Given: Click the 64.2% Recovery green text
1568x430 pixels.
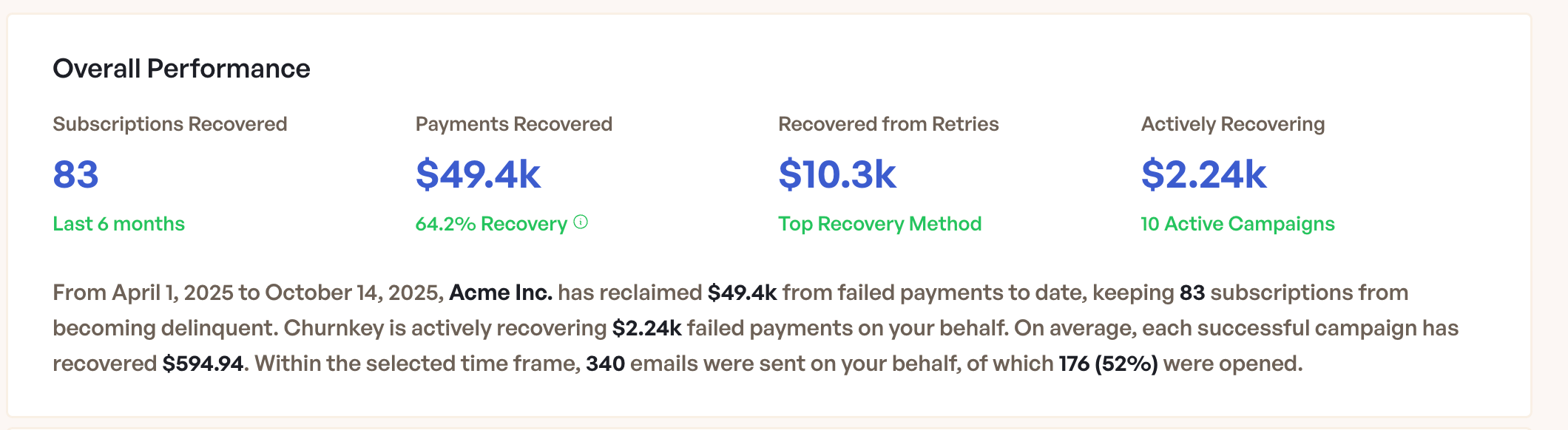Looking at the screenshot, I should click(x=490, y=224).
